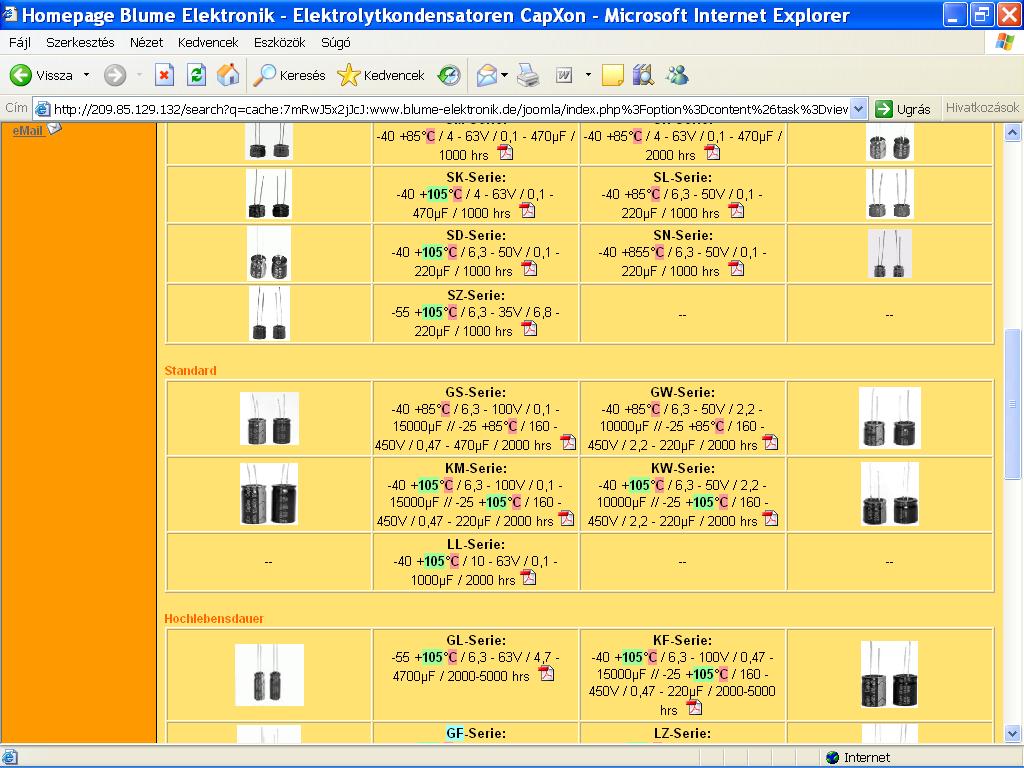Click the SZ-Serie capacitor thumbnail

pos(269,313)
